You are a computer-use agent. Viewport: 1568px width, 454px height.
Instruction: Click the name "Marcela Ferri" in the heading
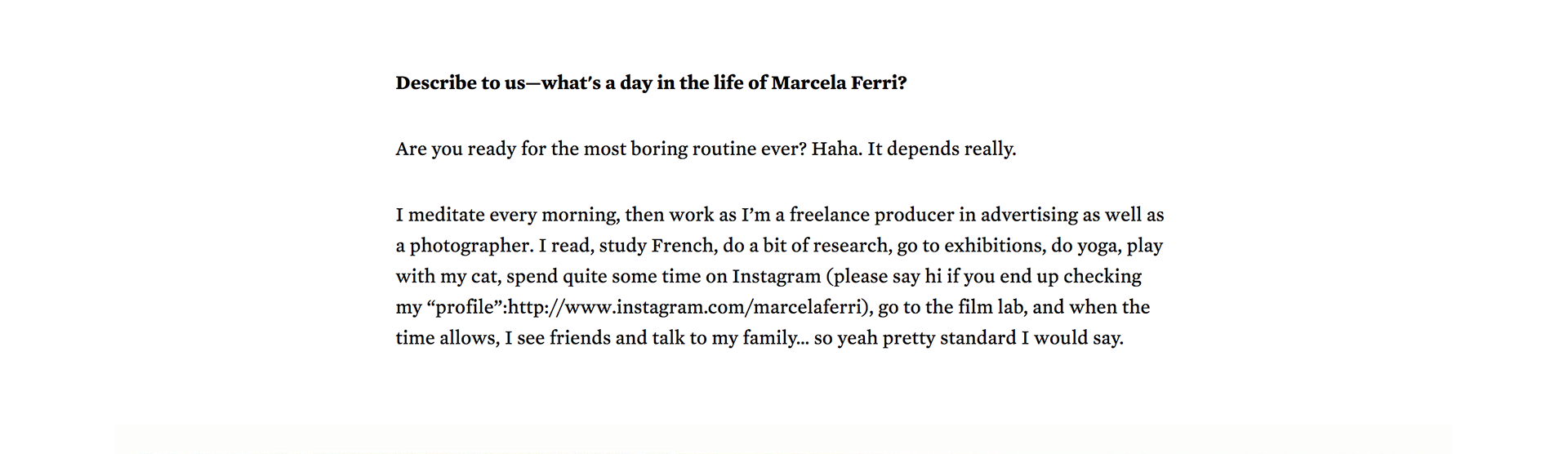tap(838, 83)
